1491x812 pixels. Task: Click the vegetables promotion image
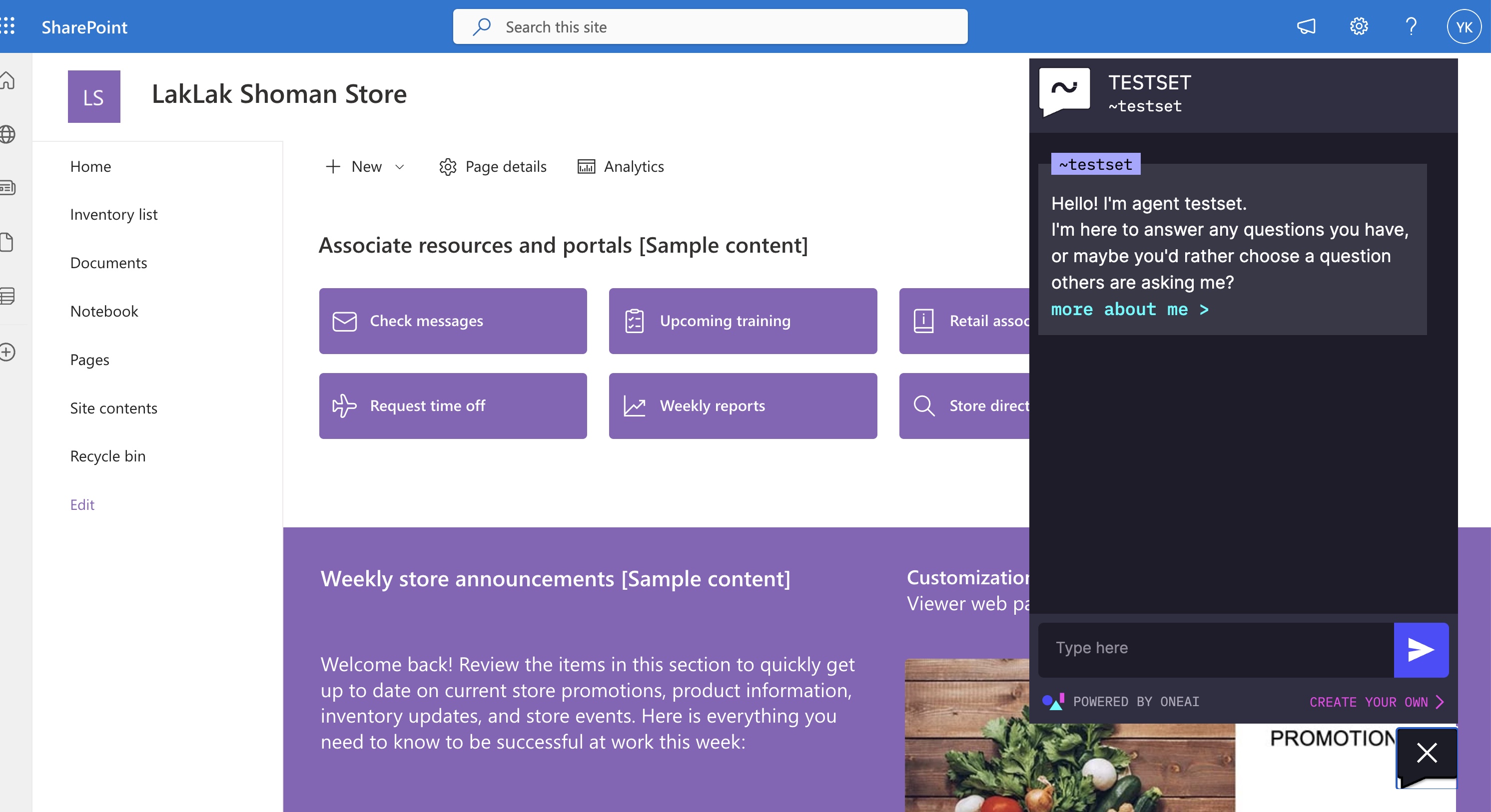(x=1070, y=736)
